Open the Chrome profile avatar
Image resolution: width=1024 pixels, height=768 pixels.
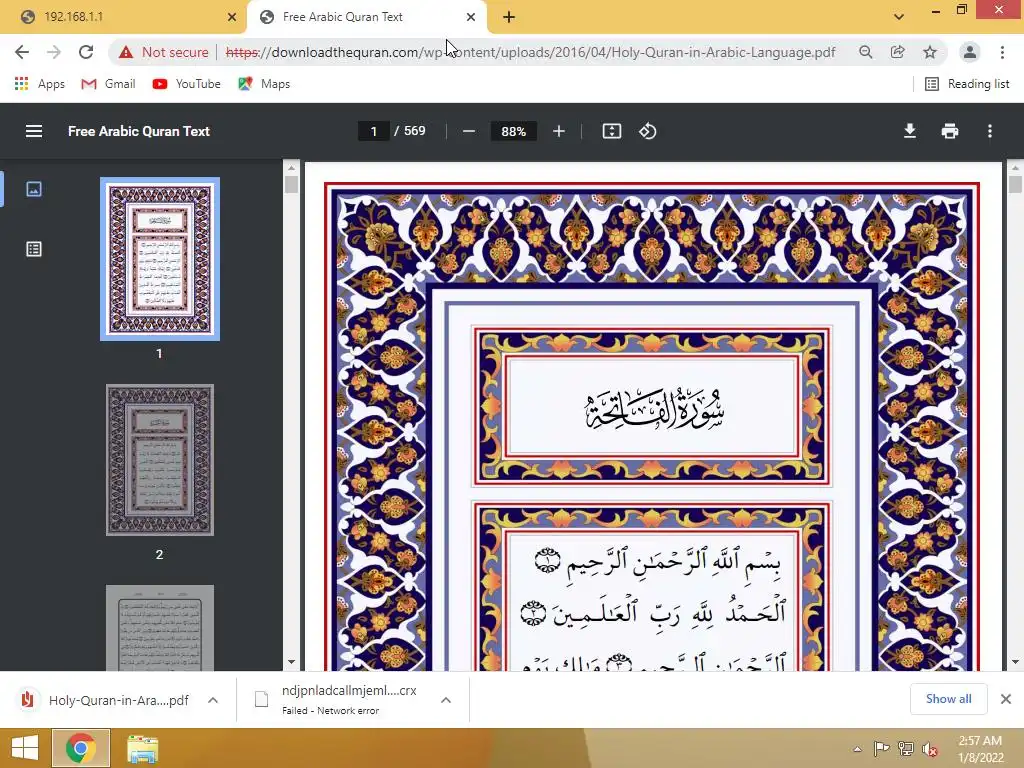point(970,52)
